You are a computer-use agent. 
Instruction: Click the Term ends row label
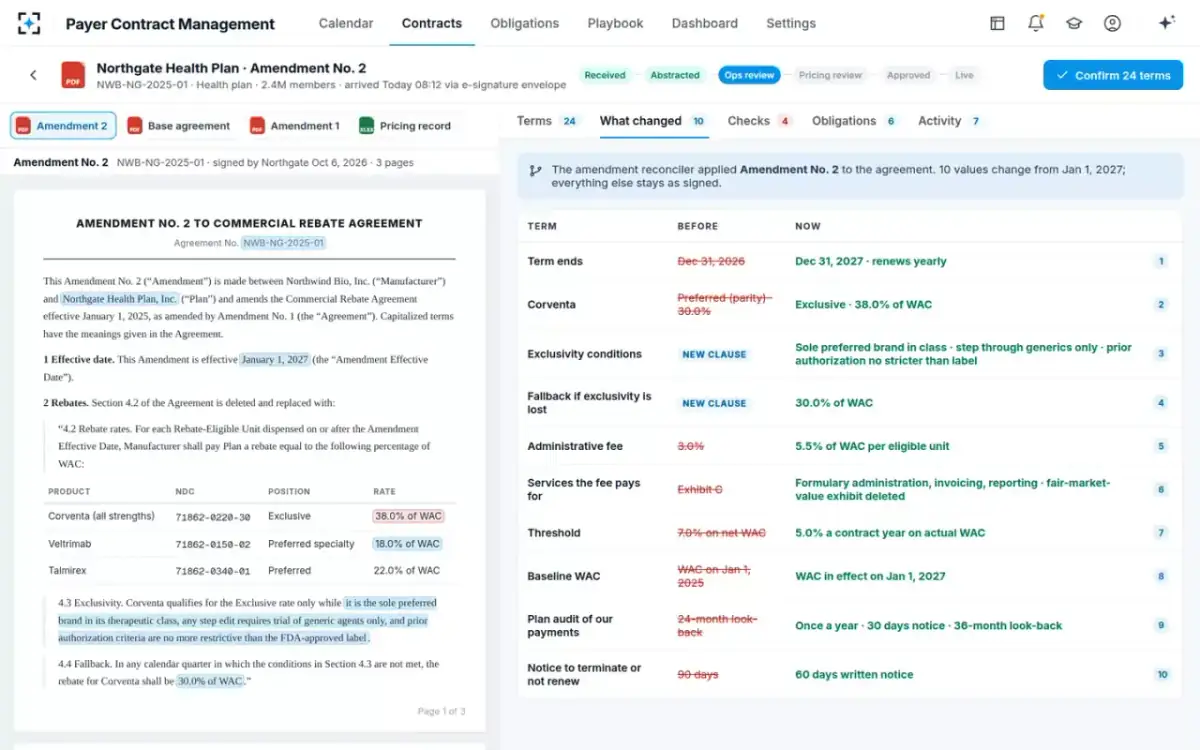[x=555, y=261]
